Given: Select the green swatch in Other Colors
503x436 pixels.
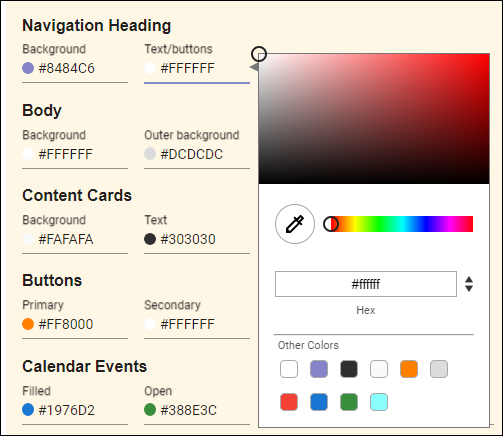Looking at the screenshot, I should (x=349, y=402).
